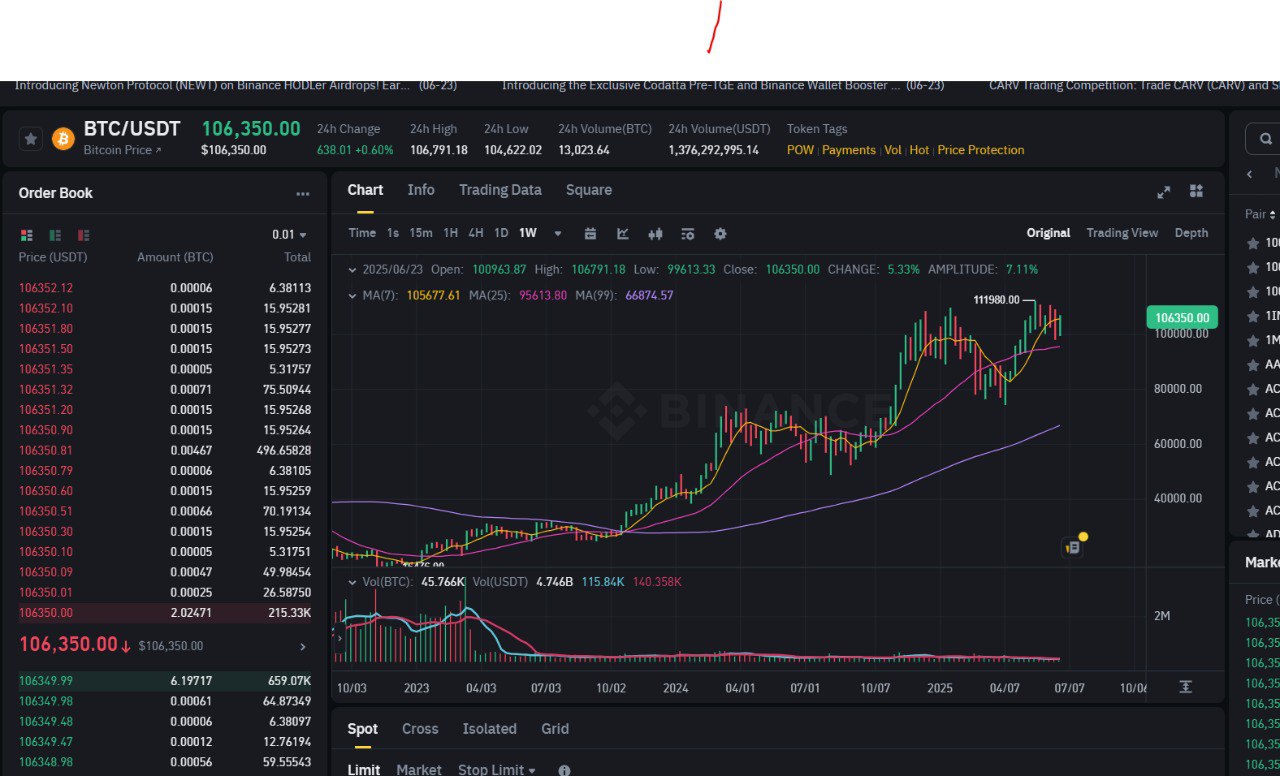Collapse the MA indicator line chevron
The width and height of the screenshot is (1280, 776).
351,296
